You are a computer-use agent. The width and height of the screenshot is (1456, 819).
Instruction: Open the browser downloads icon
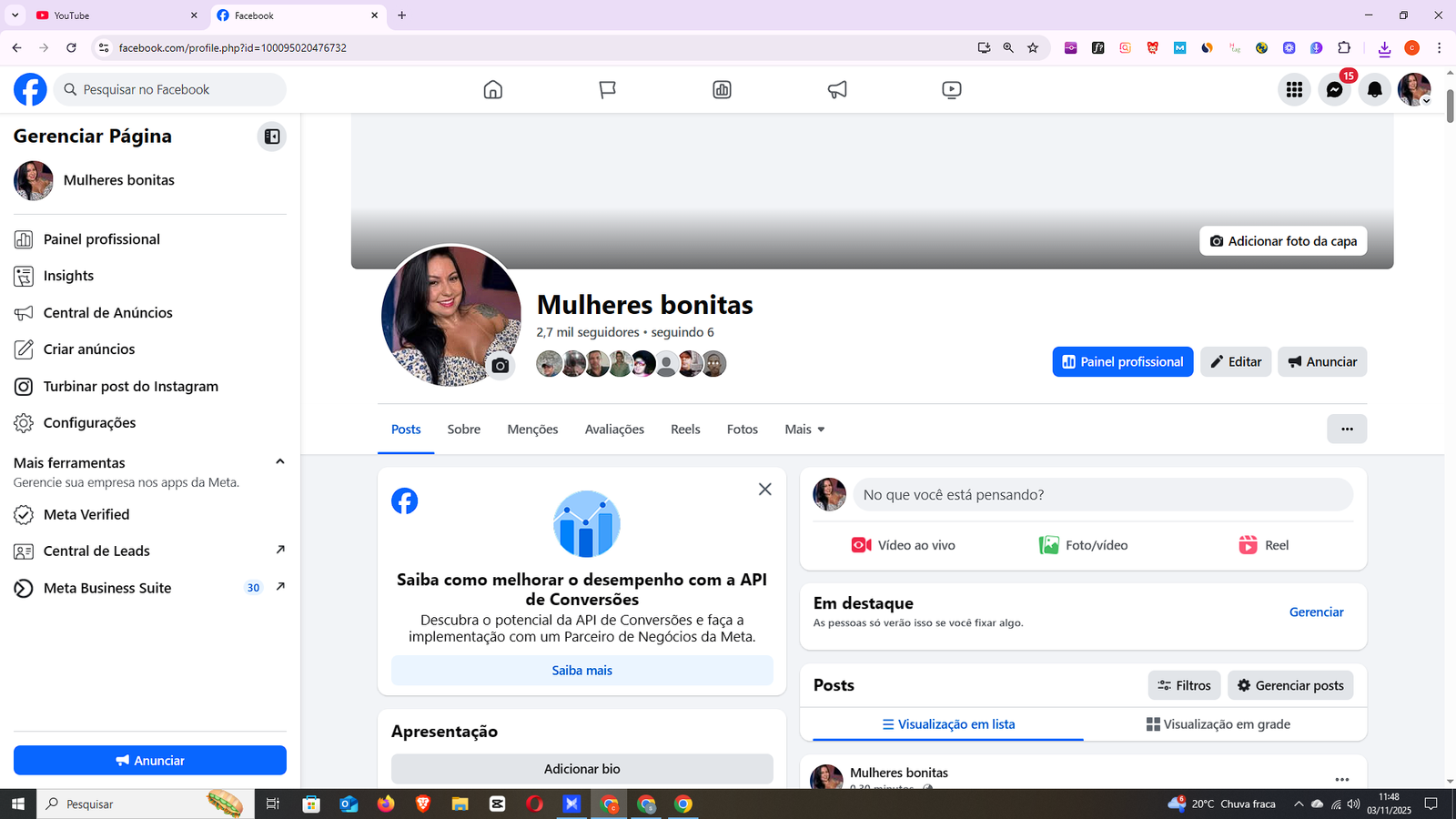point(1384,48)
